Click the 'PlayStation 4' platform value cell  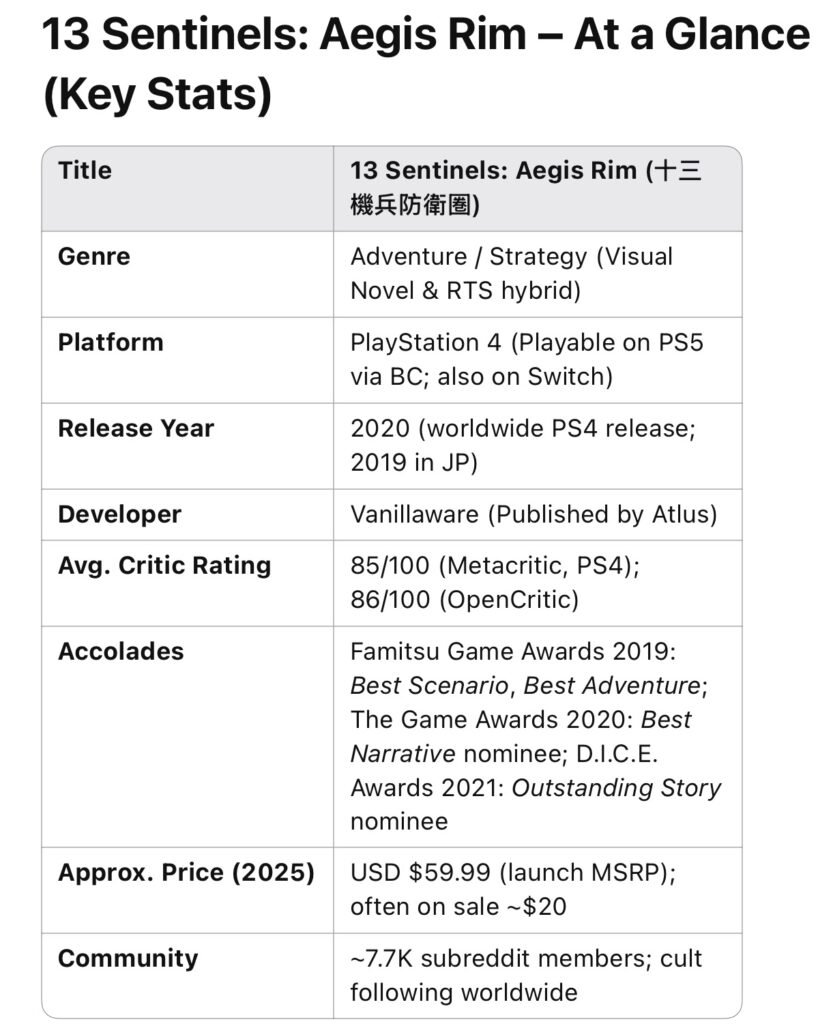(537, 360)
